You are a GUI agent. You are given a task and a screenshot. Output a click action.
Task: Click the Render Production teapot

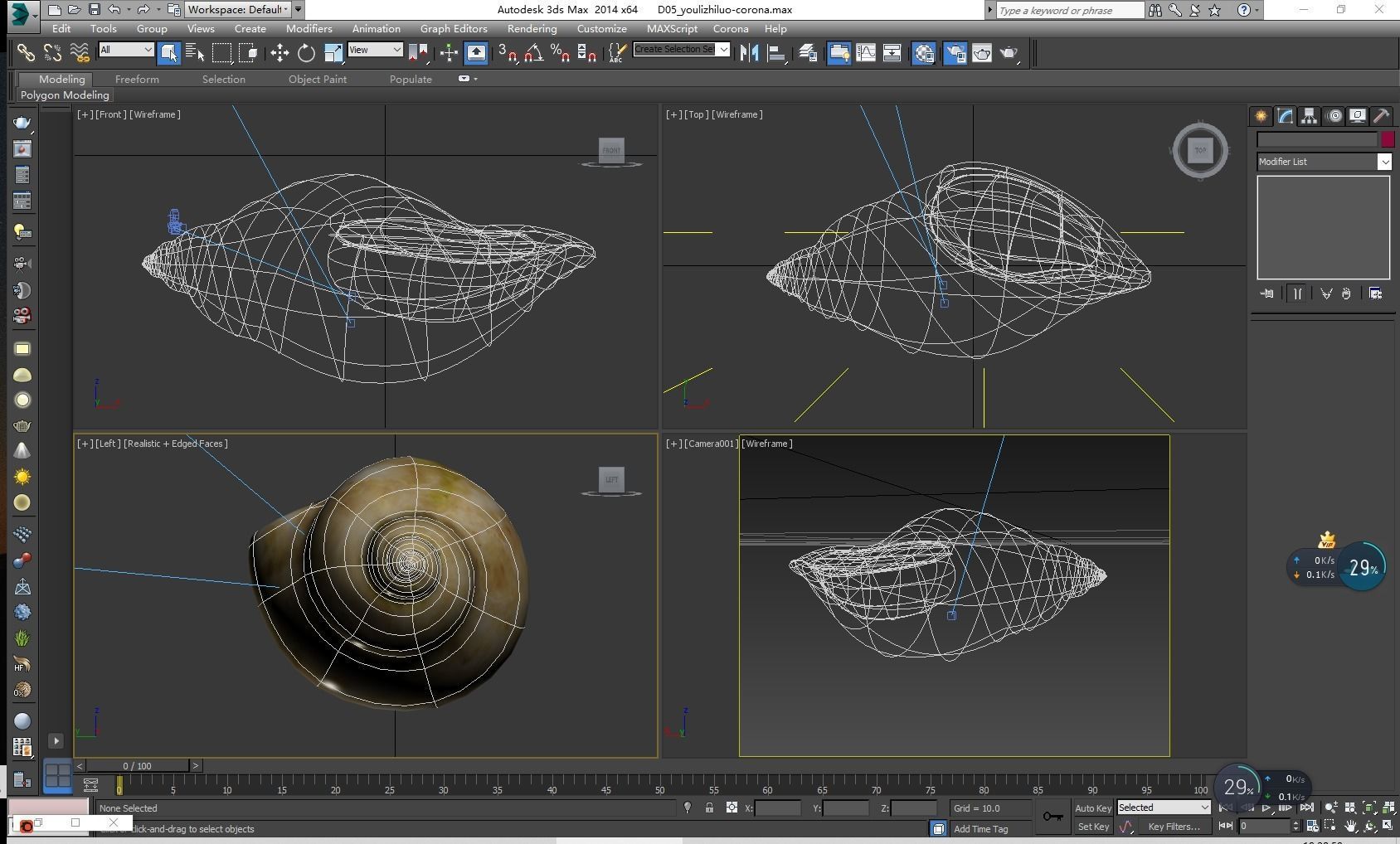point(1009,53)
